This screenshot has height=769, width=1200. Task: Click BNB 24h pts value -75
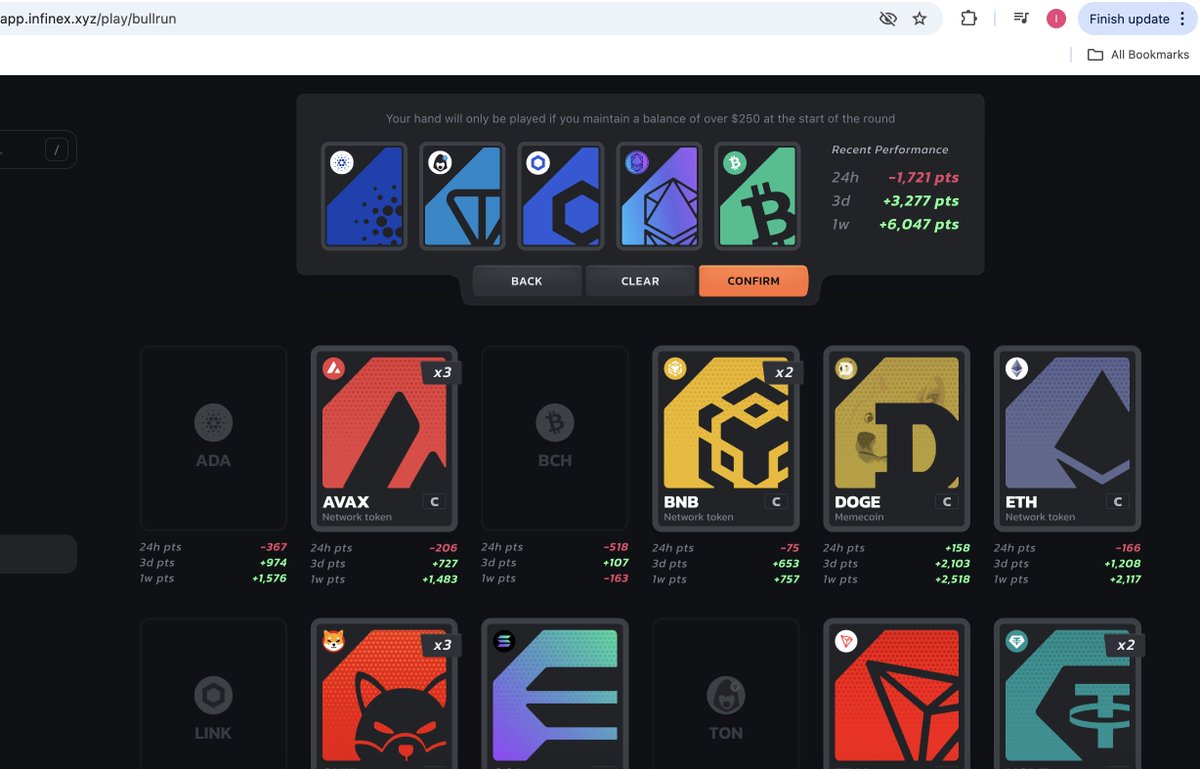(x=790, y=548)
